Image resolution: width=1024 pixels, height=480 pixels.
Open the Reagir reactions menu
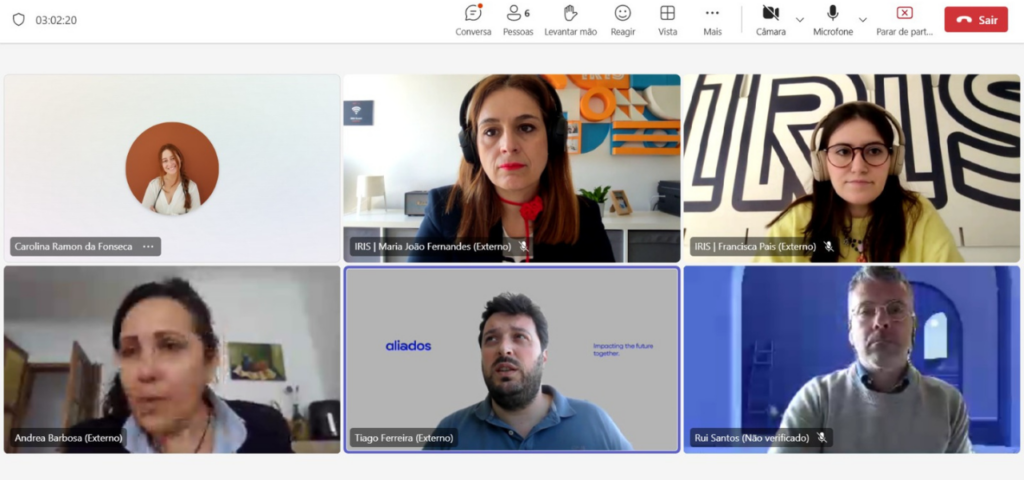coord(623,19)
